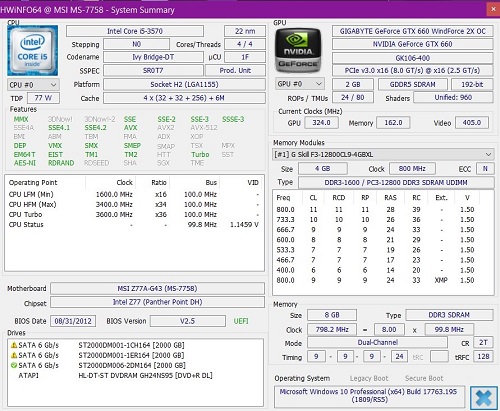The width and height of the screenshot is (500, 411).
Task: Click the Intel Z77 (Panther Point DH) chipset field
Action: [157, 302]
